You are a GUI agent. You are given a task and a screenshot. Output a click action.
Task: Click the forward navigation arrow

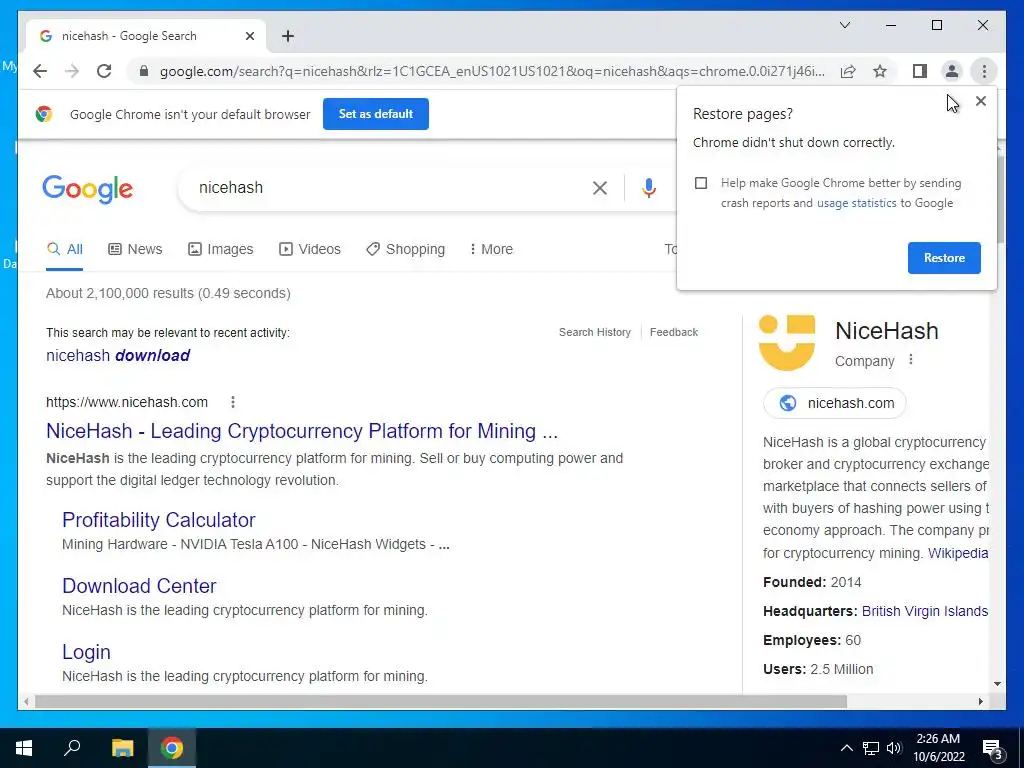click(x=72, y=71)
